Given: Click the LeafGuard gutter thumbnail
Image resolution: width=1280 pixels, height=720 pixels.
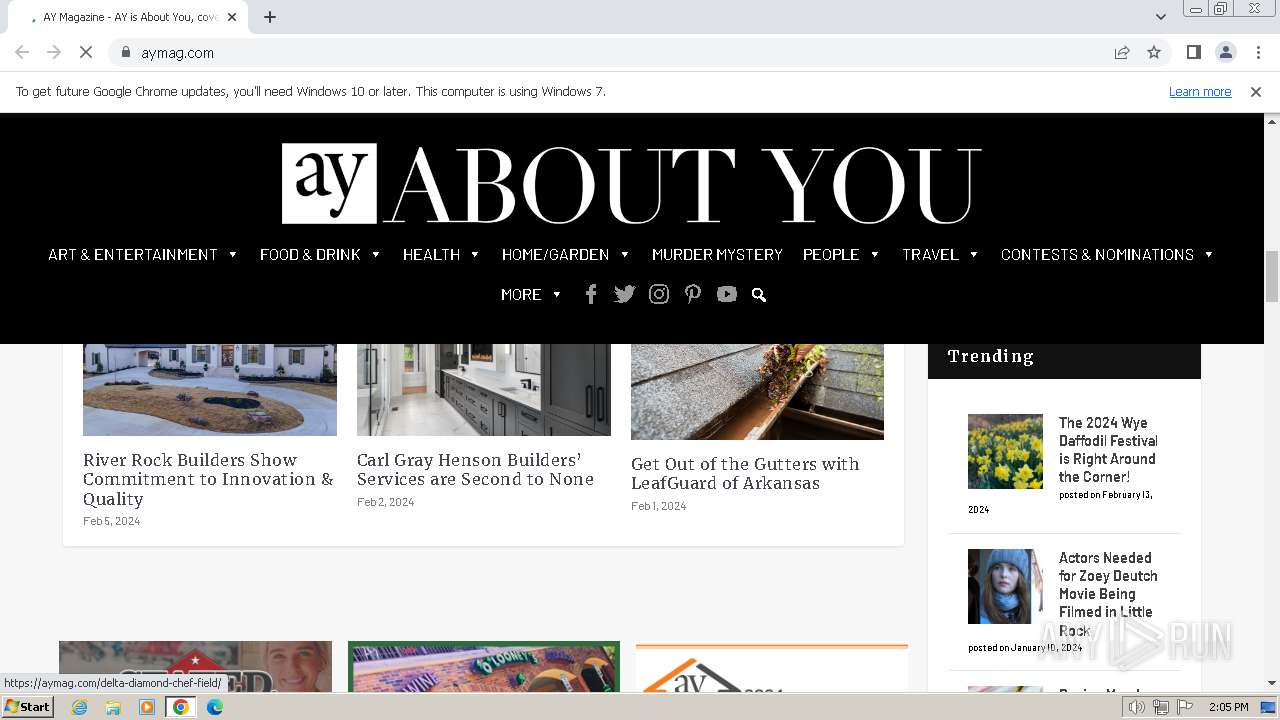Looking at the screenshot, I should (757, 392).
